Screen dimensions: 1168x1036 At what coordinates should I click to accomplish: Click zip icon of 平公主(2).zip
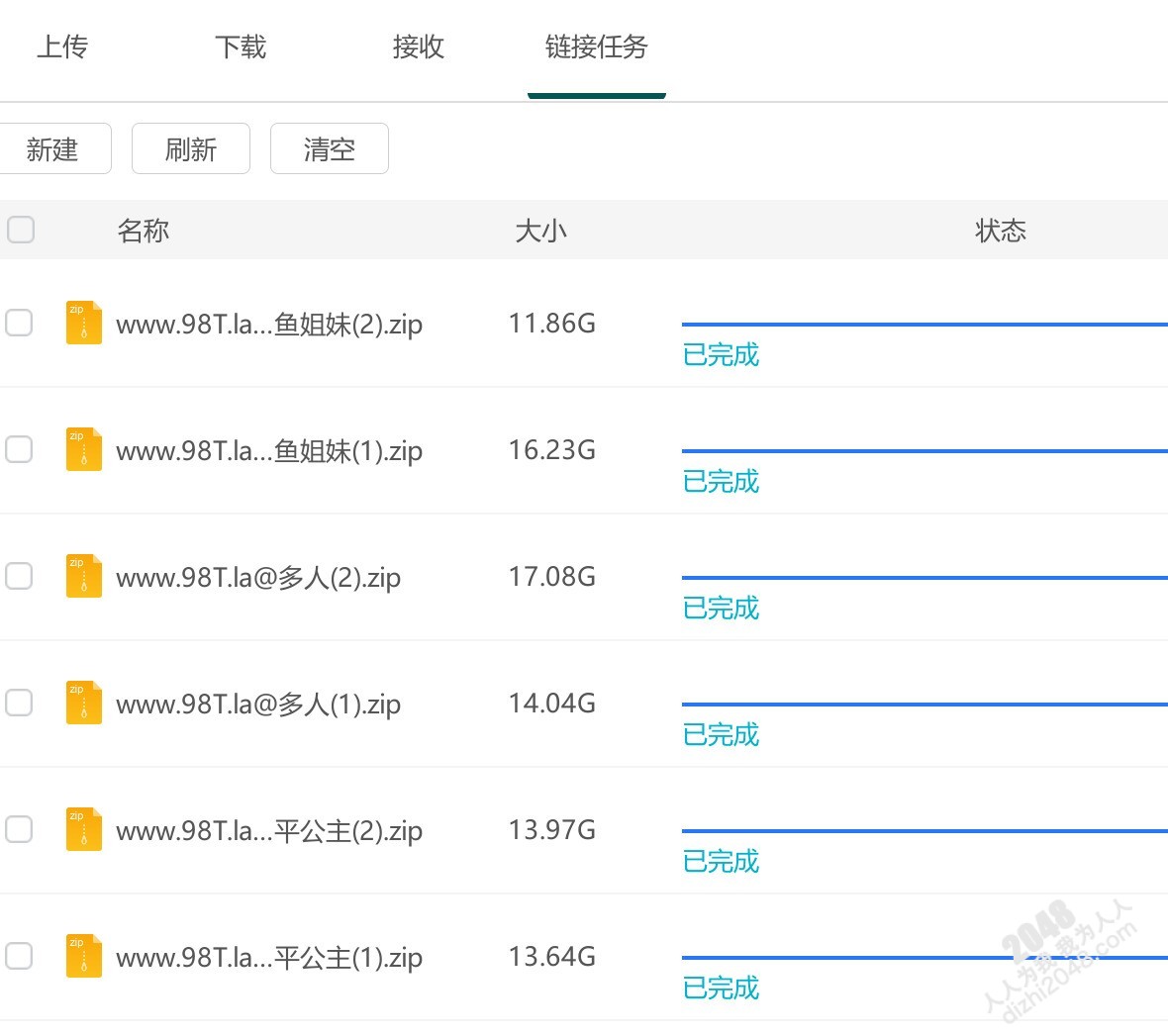click(x=83, y=829)
